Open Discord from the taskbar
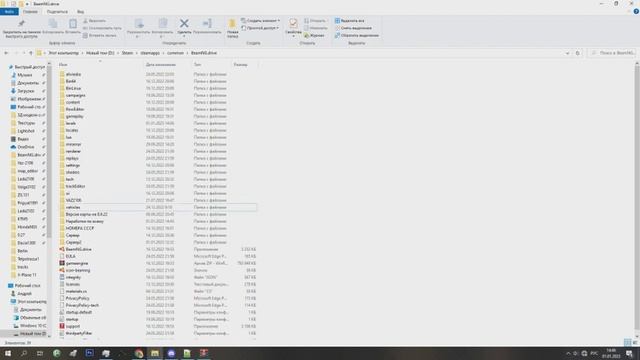This screenshot has width=640, height=360. (x=171, y=353)
